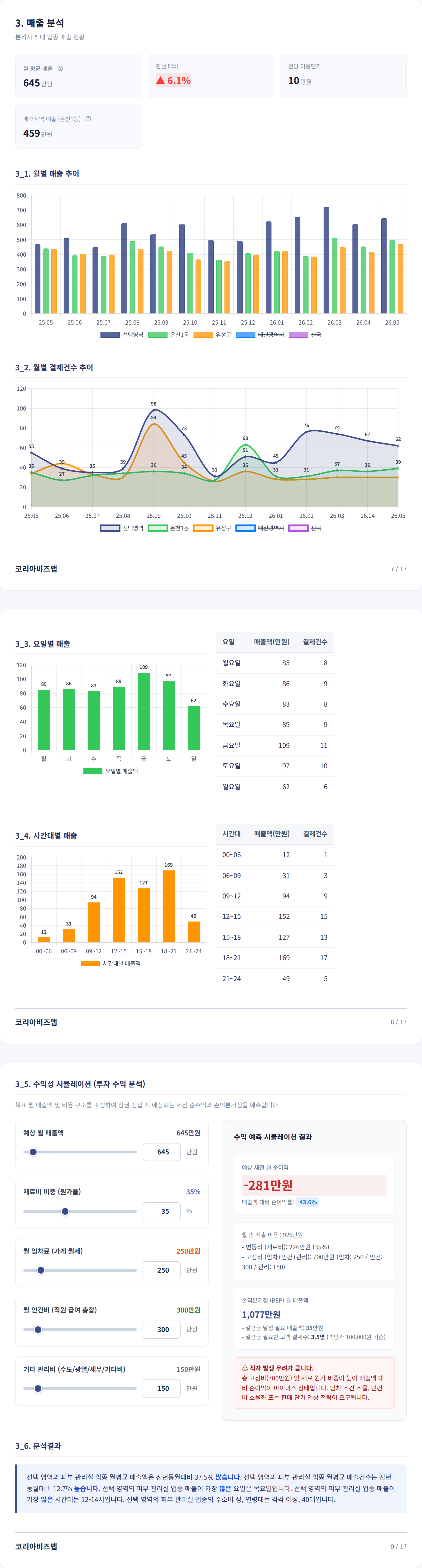Viewport: 422px width, 1568px height.
Task: Click the help icon beside 월 평균 매출
Action: [60, 68]
